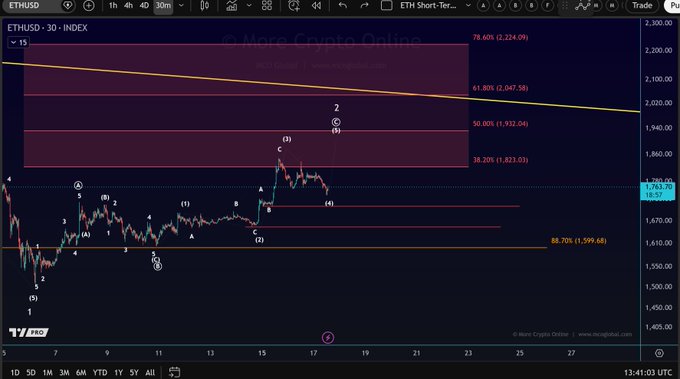Screen dimensions: 680x379
Task: Open chart settings gear at axis corner
Action: click(659, 353)
